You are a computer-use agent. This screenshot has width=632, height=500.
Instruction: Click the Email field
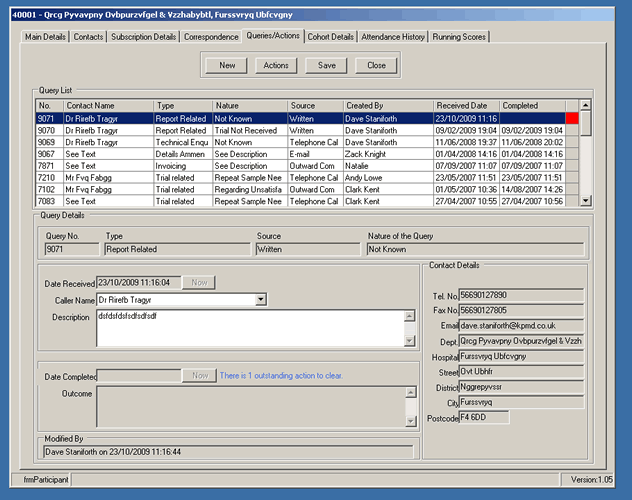click(x=521, y=326)
